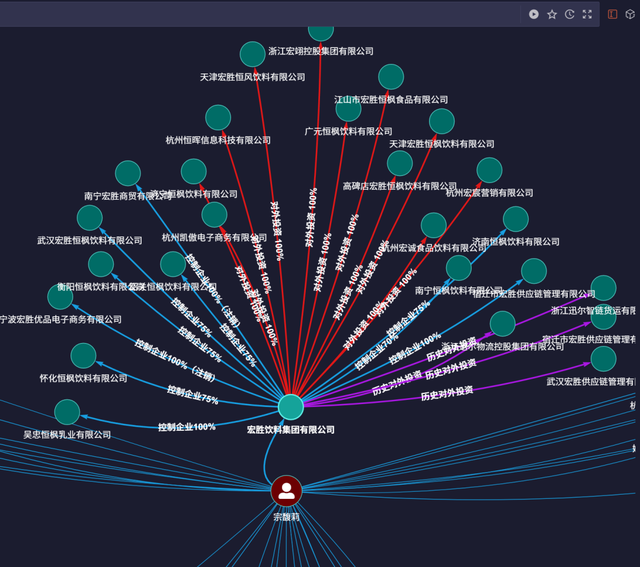Open the history clock icon
This screenshot has width=640, height=567.
click(x=569, y=14)
